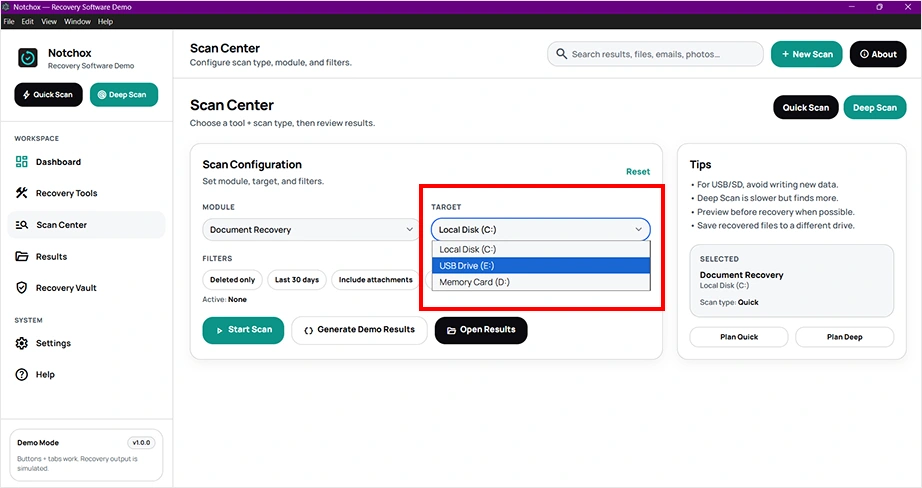Go to Dashboard in sidebar
This screenshot has height=488, width=922.
click(86, 162)
